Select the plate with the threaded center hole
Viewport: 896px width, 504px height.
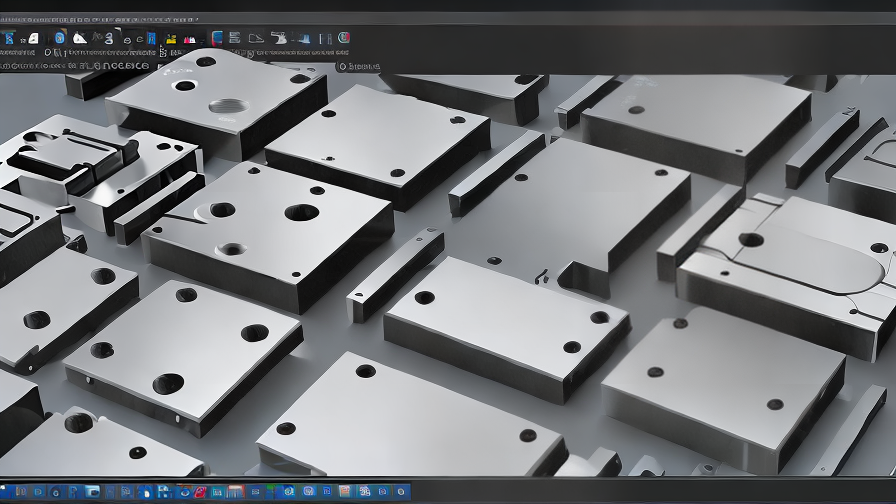[x=217, y=103]
